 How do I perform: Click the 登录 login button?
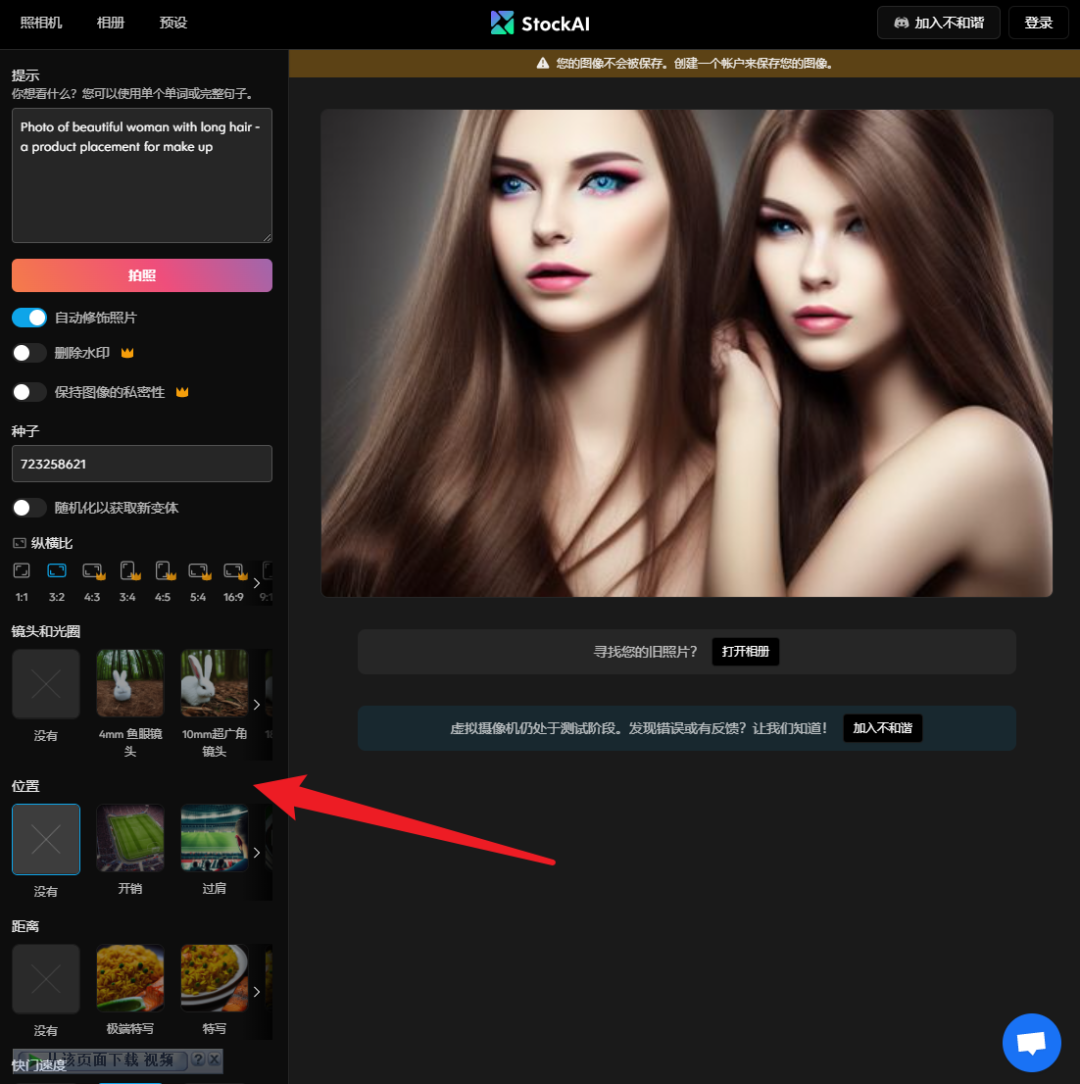(1038, 23)
